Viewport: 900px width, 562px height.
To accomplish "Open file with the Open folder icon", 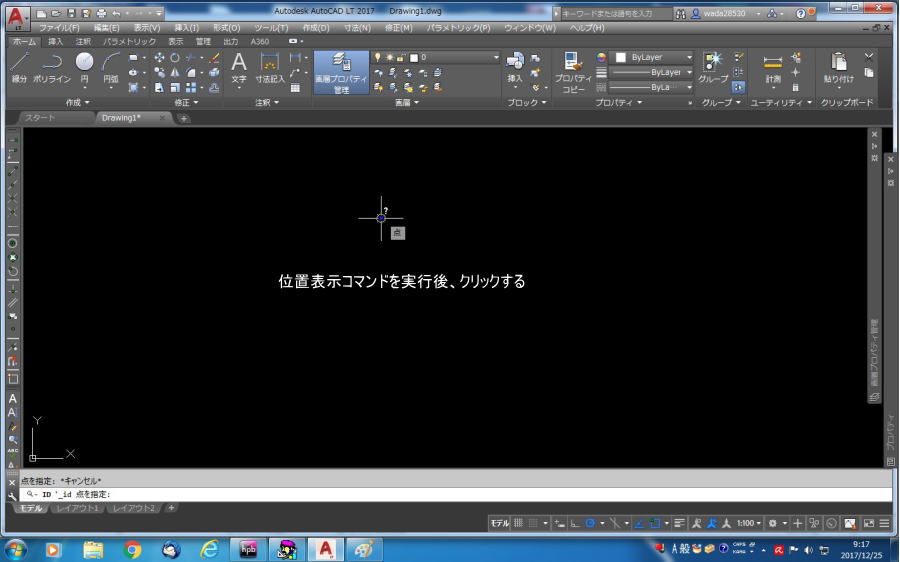I will coord(56,13).
